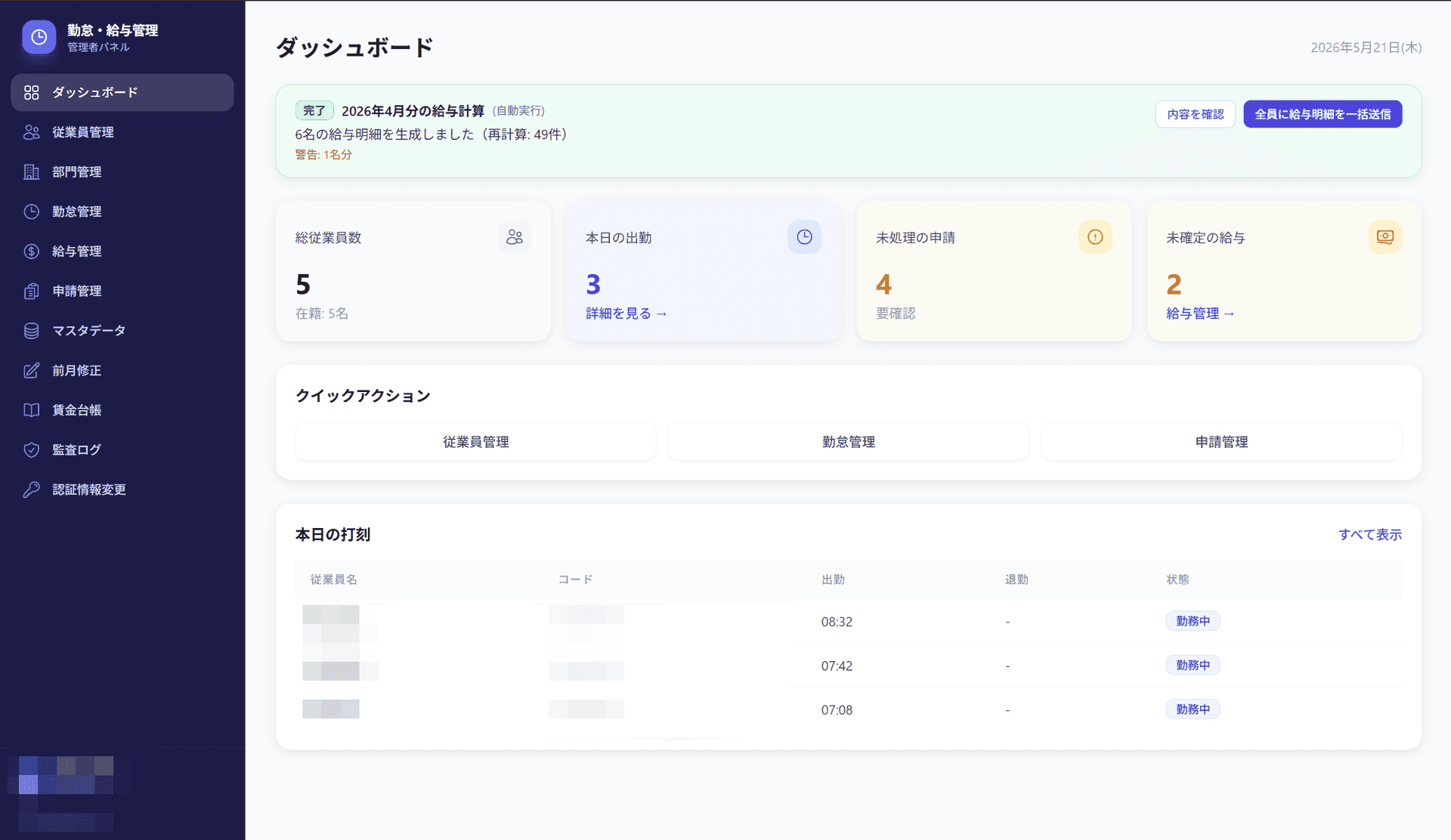
Task: Click the alert icon on 未処理の申請 card
Action: (x=1095, y=237)
